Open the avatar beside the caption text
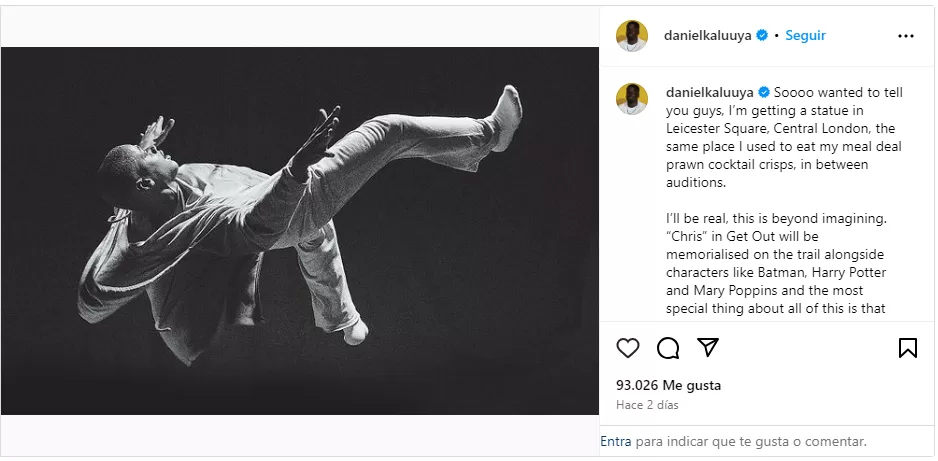Screen dimensions: 938x461 coord(631,99)
